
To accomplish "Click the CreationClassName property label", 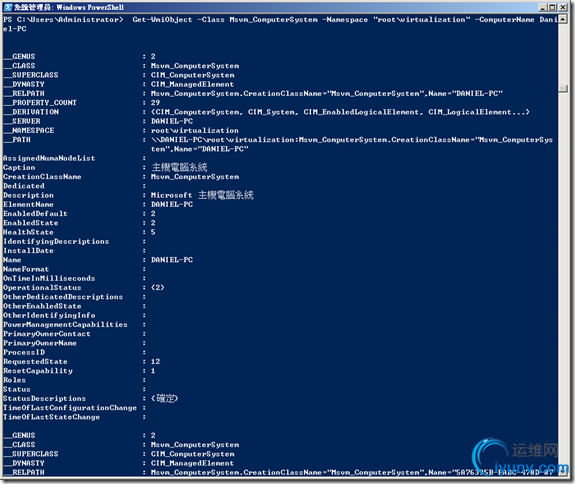I will (42, 177).
